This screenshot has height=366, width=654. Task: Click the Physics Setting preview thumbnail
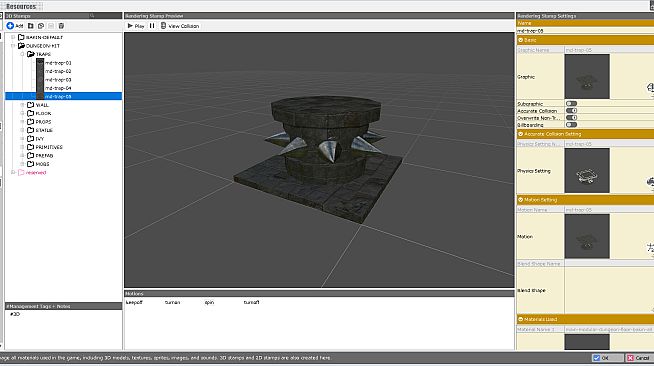pyautogui.click(x=587, y=170)
